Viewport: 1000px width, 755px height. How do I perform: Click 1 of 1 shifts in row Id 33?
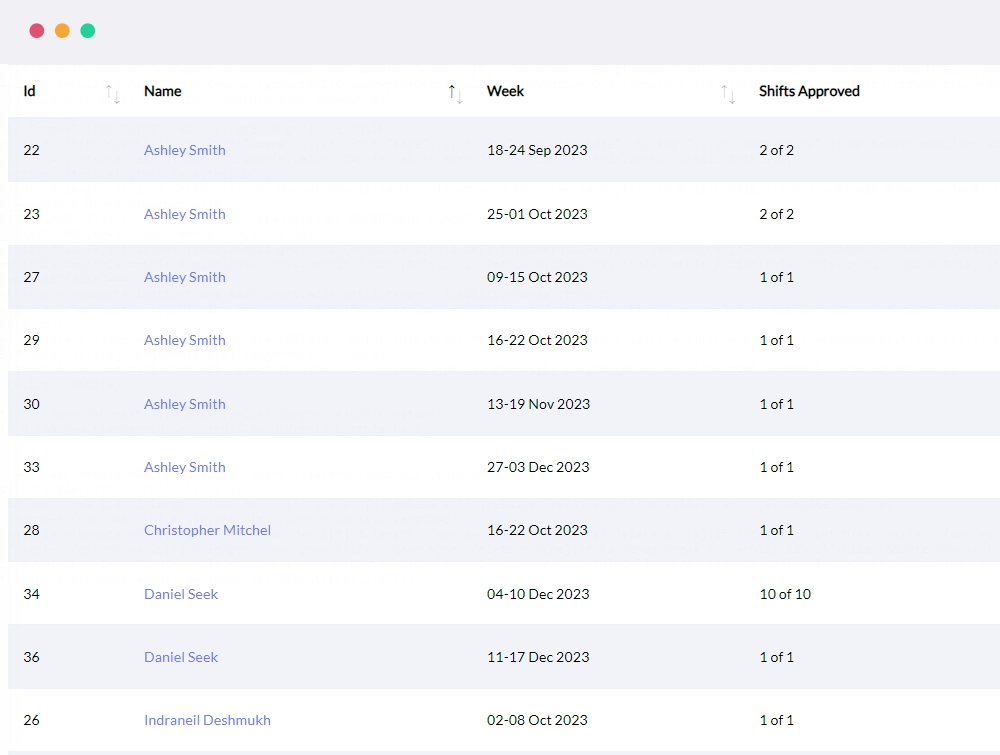[776, 467]
